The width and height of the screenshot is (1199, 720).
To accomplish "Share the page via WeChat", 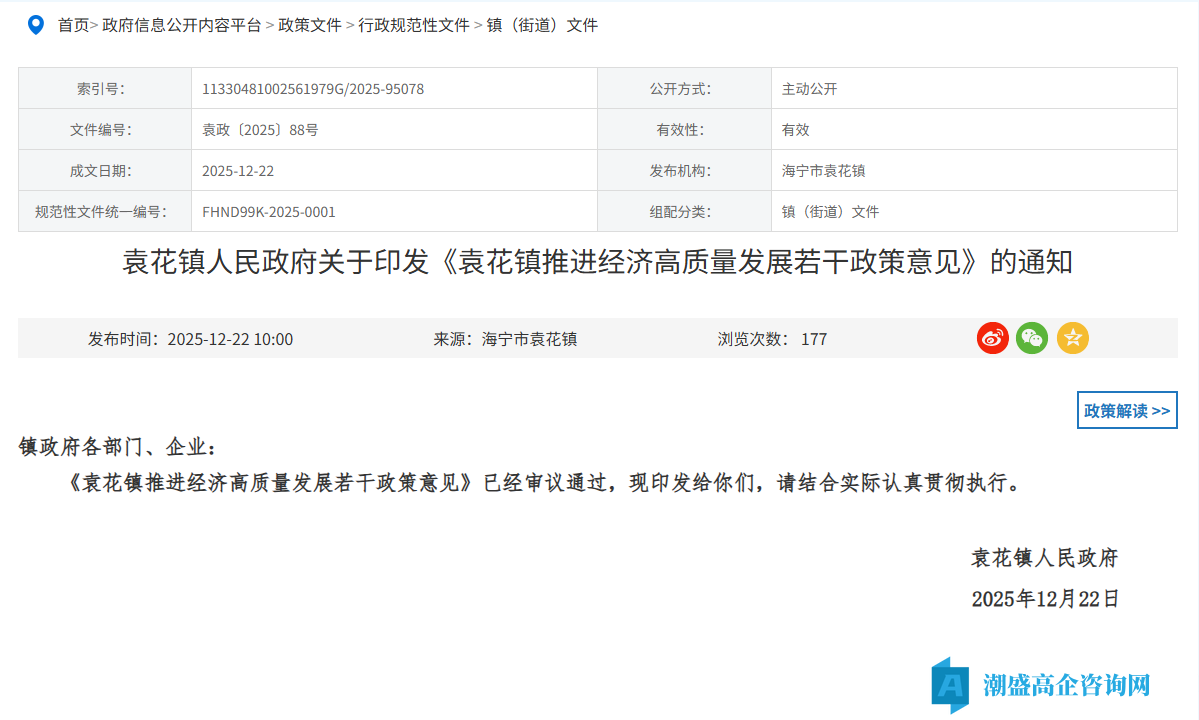I will point(1032,338).
